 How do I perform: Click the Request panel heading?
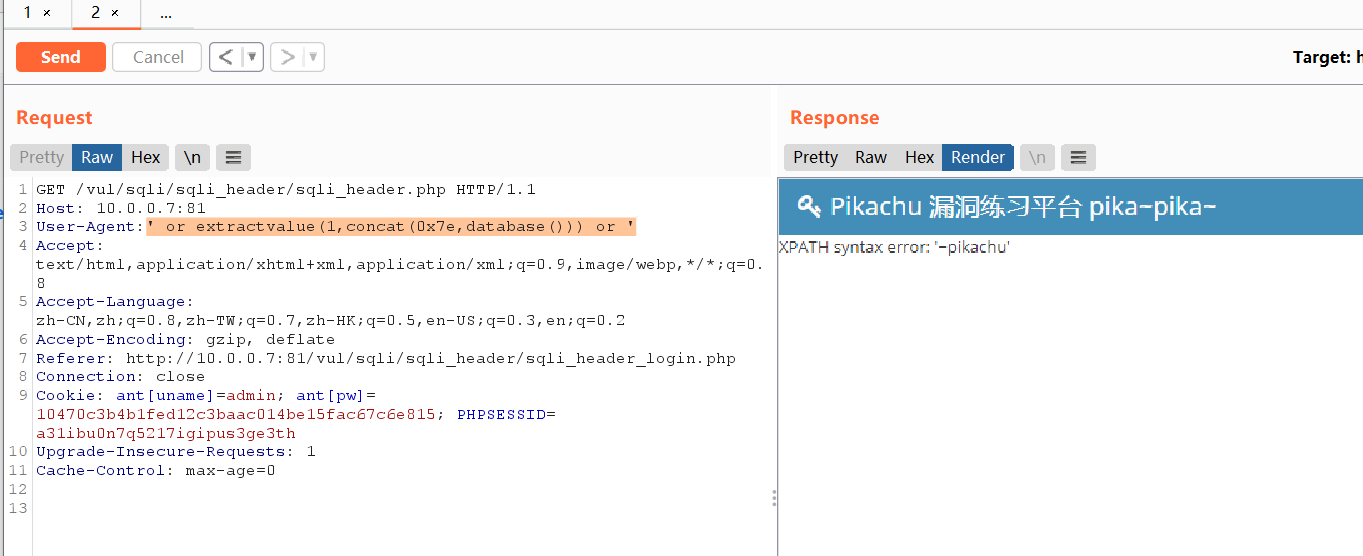click(x=54, y=118)
